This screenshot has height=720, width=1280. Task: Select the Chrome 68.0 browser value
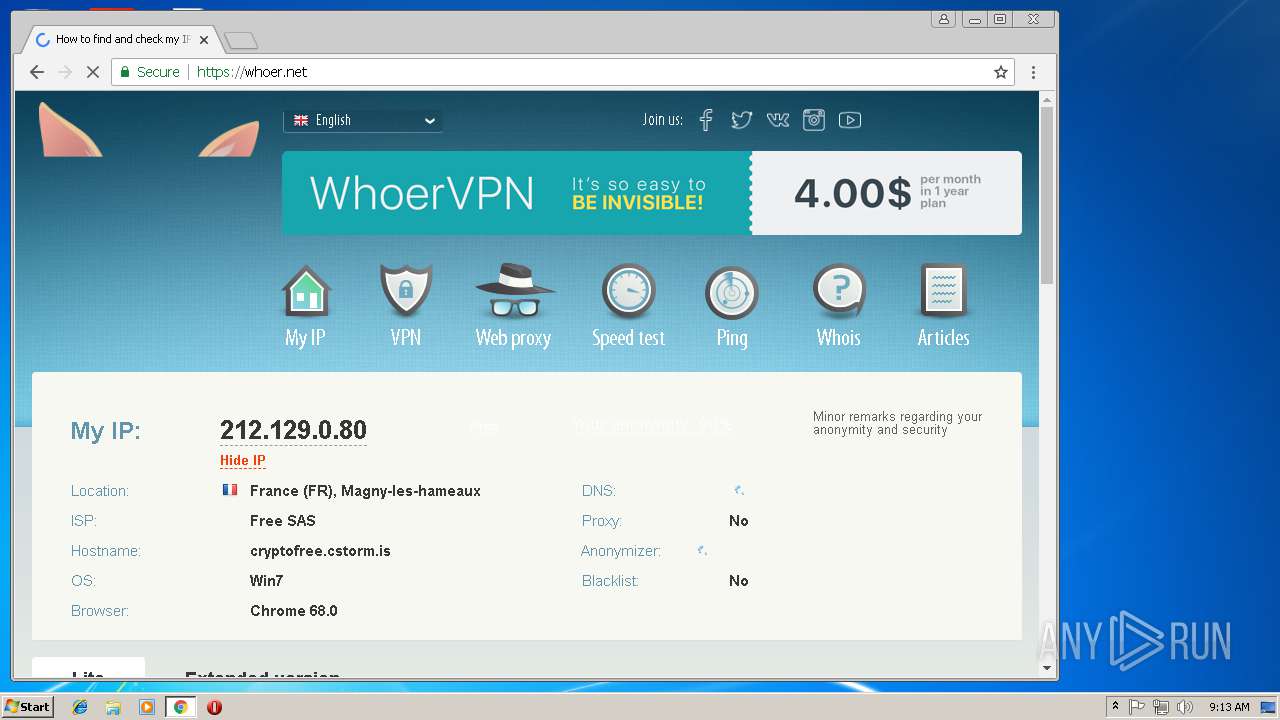[x=294, y=611]
